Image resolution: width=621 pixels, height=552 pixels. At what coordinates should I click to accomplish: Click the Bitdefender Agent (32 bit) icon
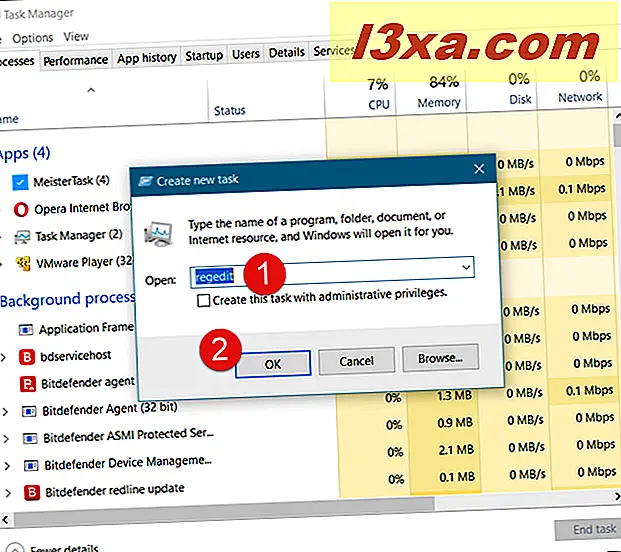pos(29,412)
